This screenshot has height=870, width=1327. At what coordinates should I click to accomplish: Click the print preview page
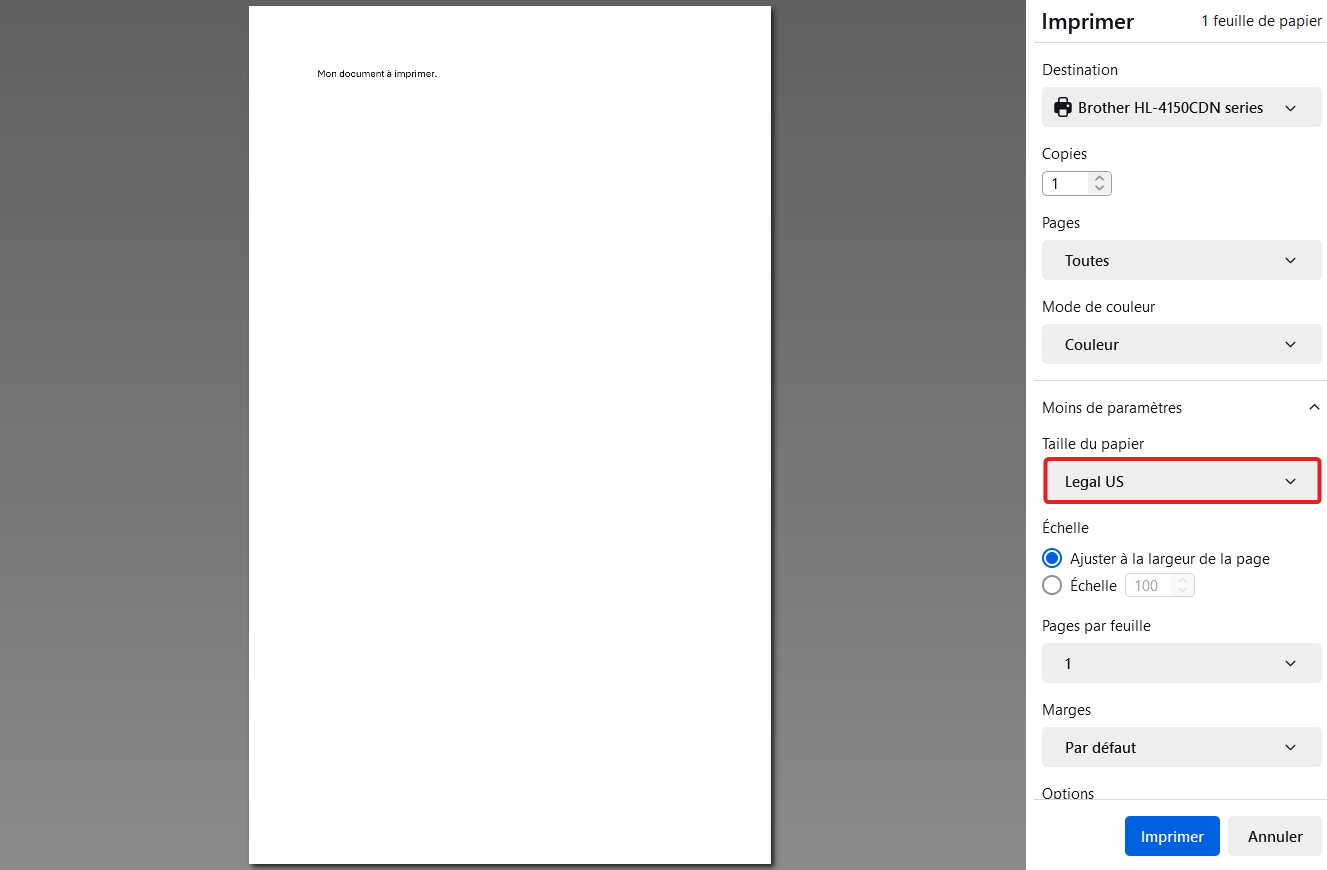coord(510,435)
